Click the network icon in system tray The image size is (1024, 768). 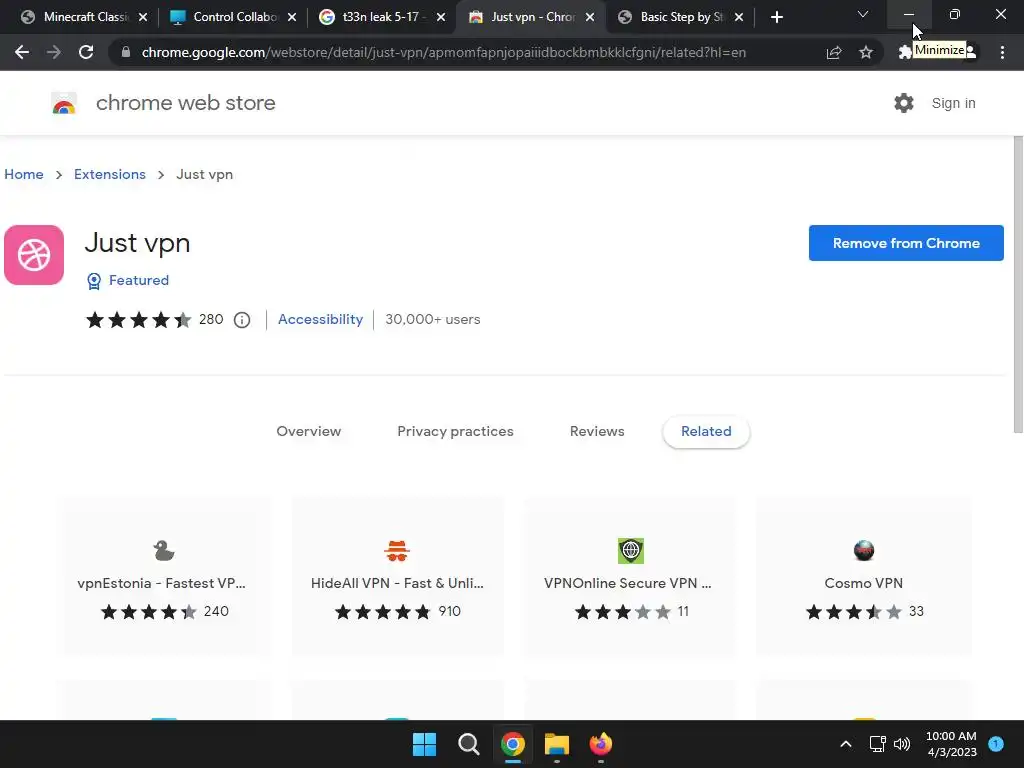click(x=877, y=744)
